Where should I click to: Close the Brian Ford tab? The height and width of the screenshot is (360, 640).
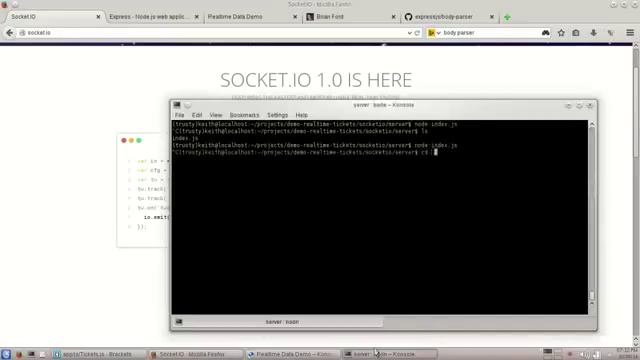(x=393, y=17)
